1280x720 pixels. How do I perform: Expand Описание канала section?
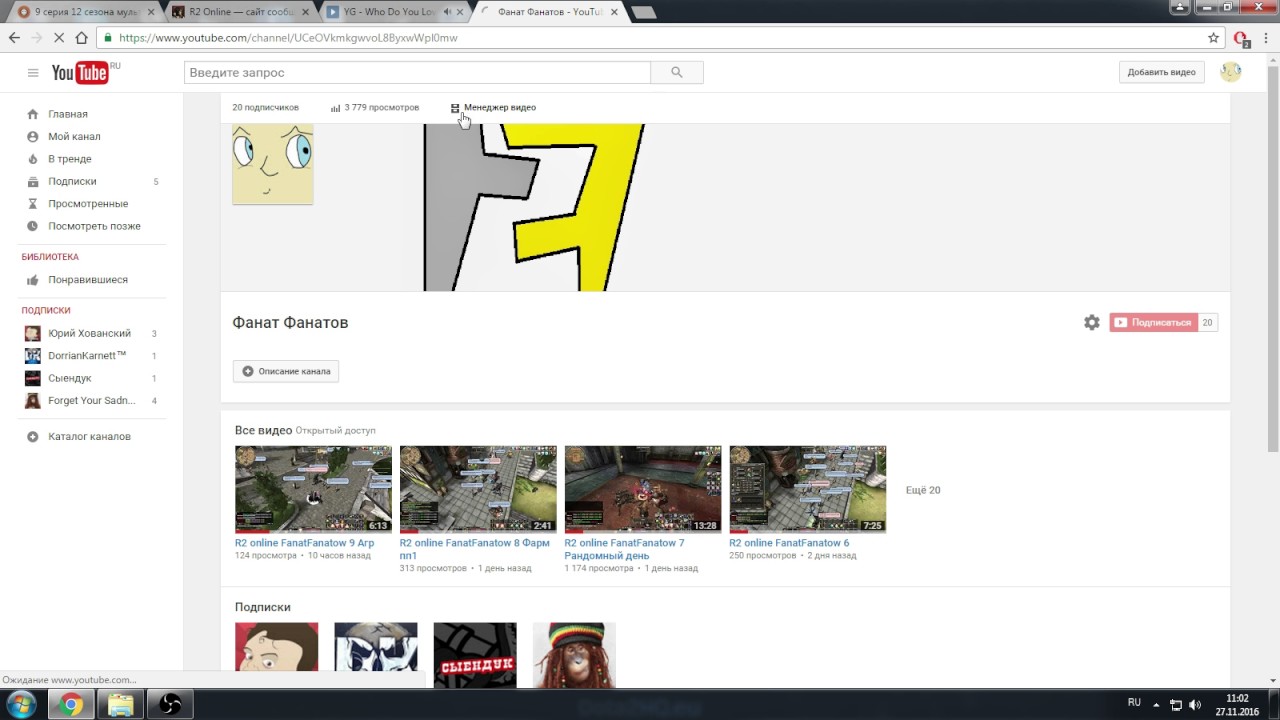[x=286, y=371]
